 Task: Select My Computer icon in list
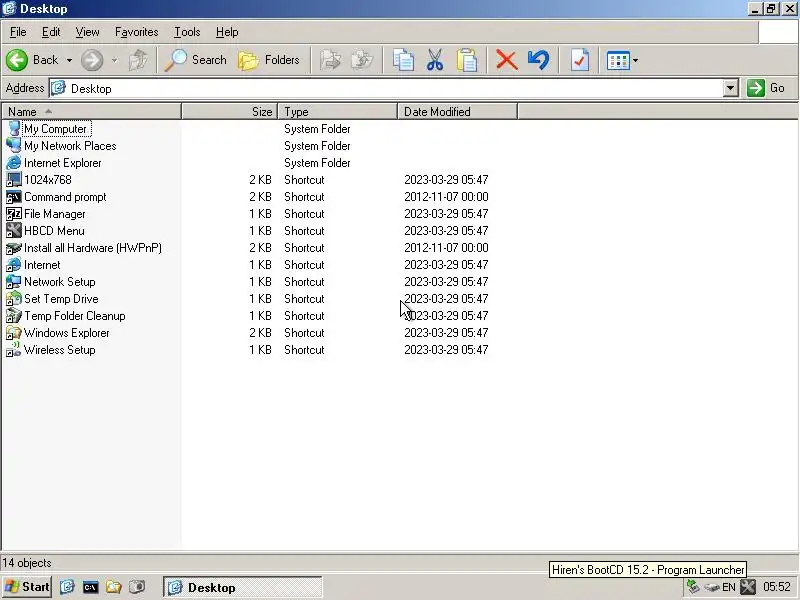click(14, 129)
